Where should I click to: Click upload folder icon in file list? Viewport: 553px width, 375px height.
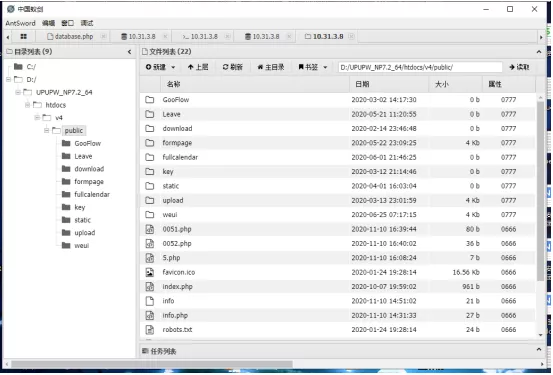(150, 200)
